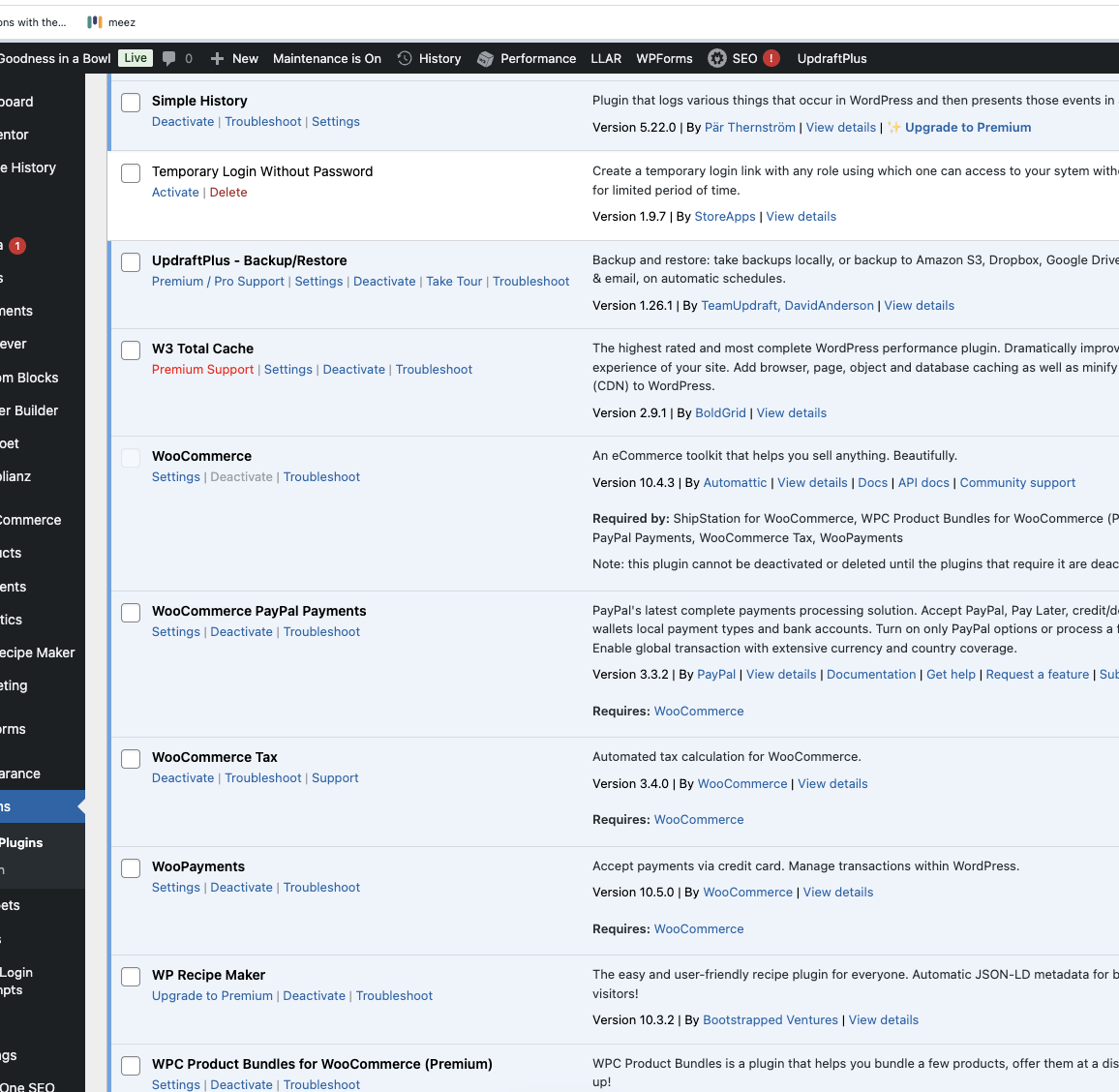This screenshot has height=1092, width=1119.
Task: Open UpdraftPlus in the admin bar
Action: point(832,58)
